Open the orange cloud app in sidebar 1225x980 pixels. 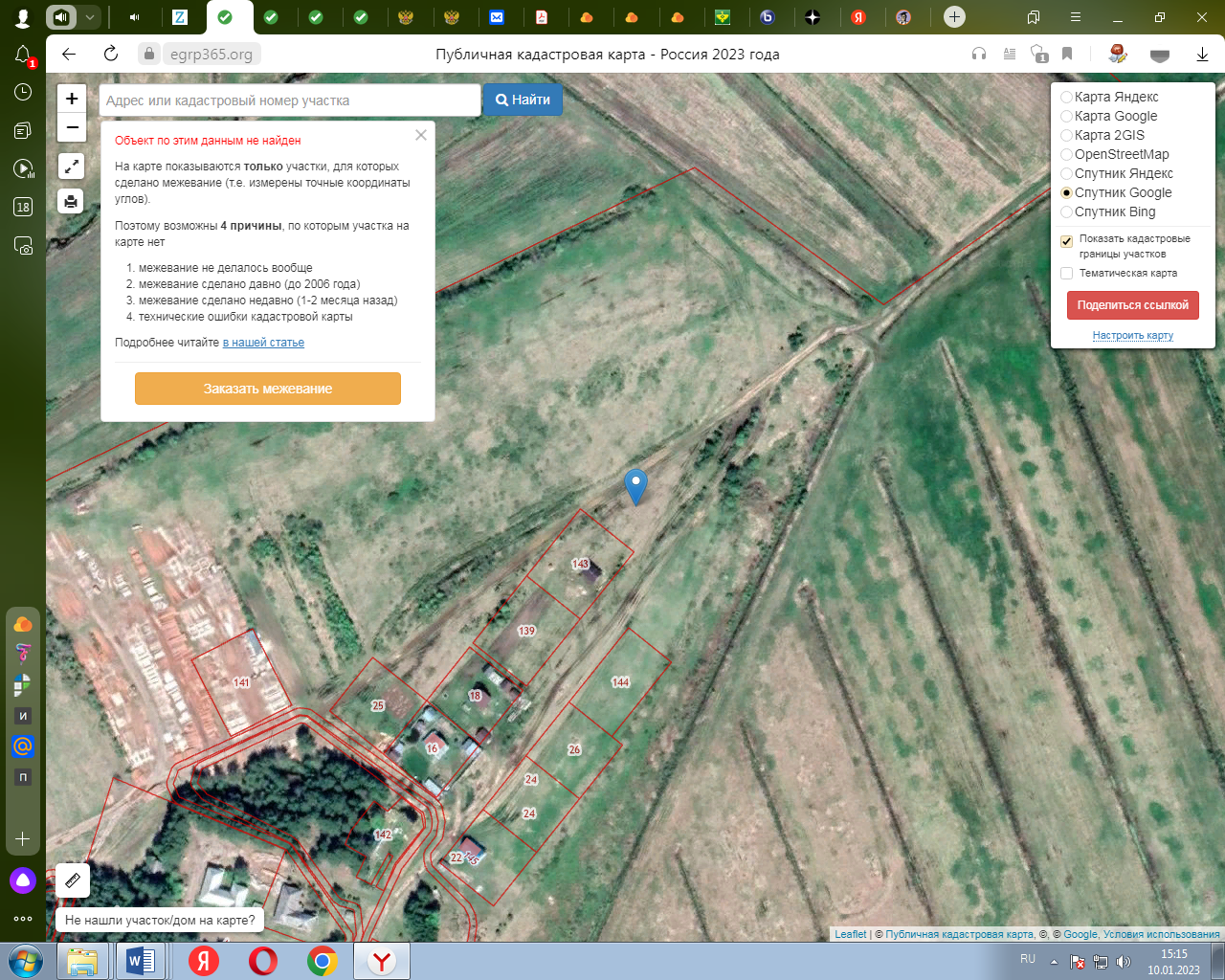pyautogui.click(x=23, y=624)
